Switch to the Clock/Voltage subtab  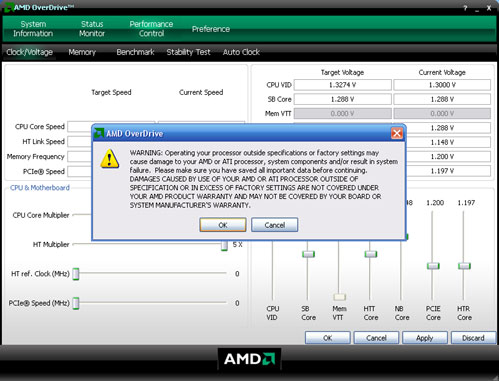tap(29, 52)
